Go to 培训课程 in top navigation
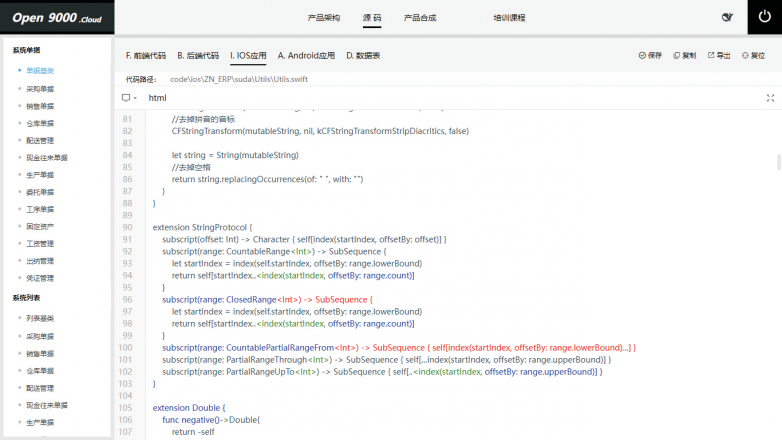This screenshot has height=440, width=782. tap(509, 18)
